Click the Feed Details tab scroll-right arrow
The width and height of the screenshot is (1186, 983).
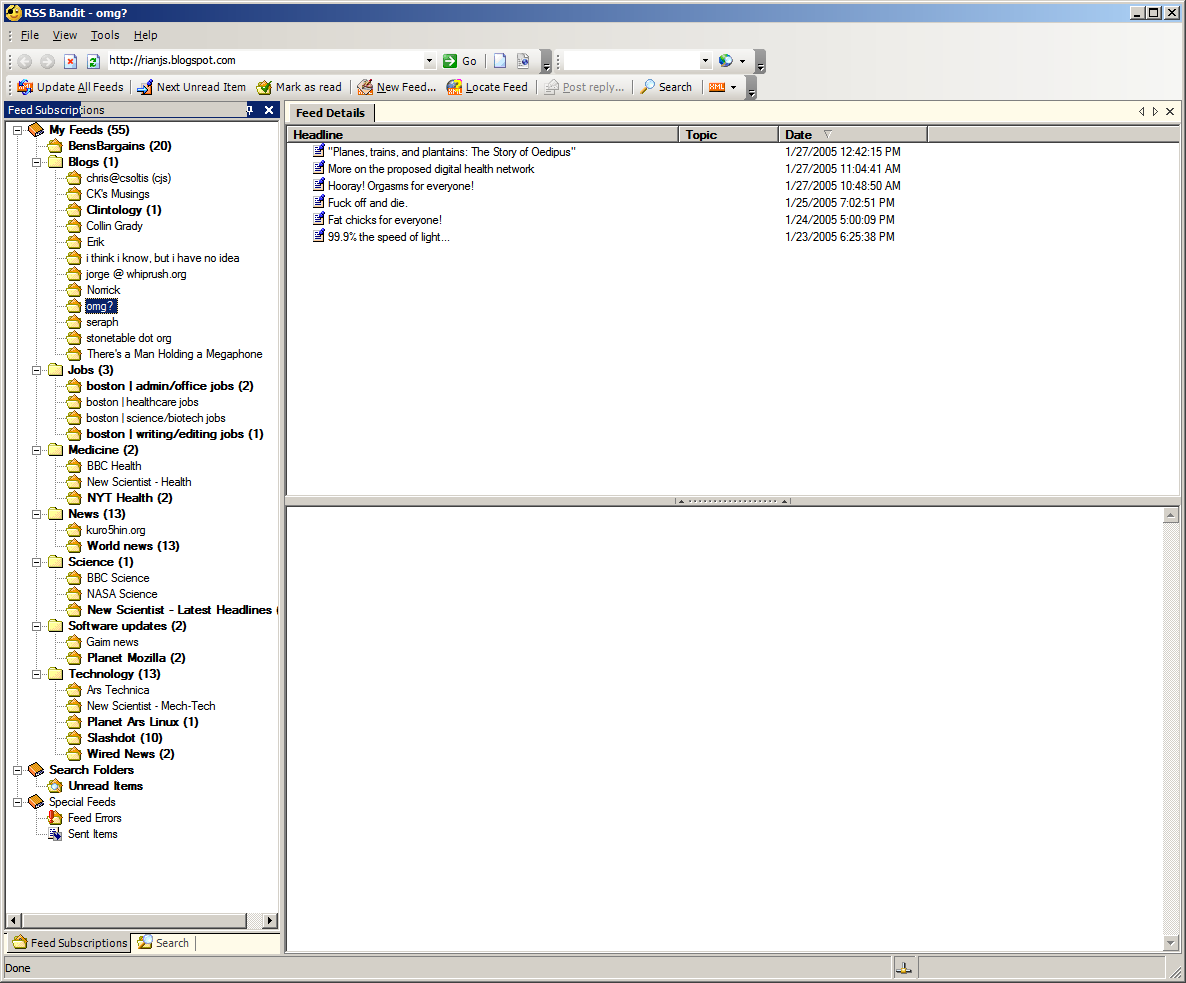(x=1156, y=111)
